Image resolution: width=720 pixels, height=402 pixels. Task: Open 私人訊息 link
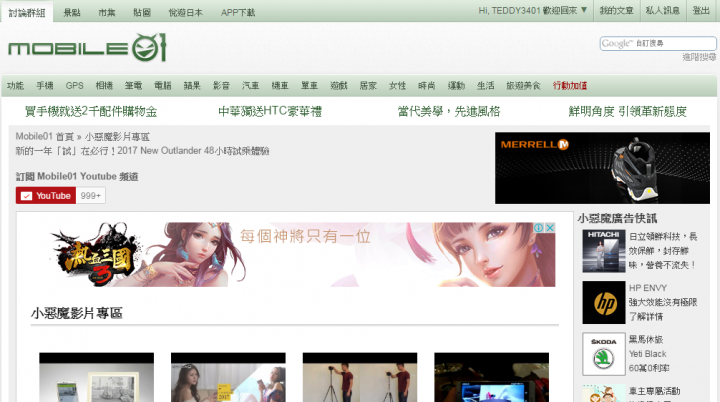pos(663,10)
